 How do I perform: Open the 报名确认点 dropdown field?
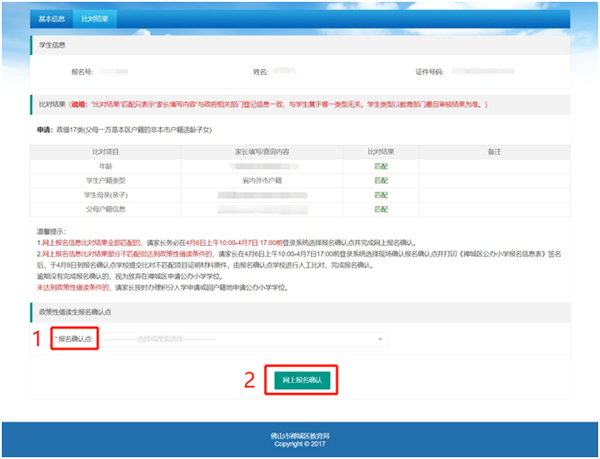(245, 339)
